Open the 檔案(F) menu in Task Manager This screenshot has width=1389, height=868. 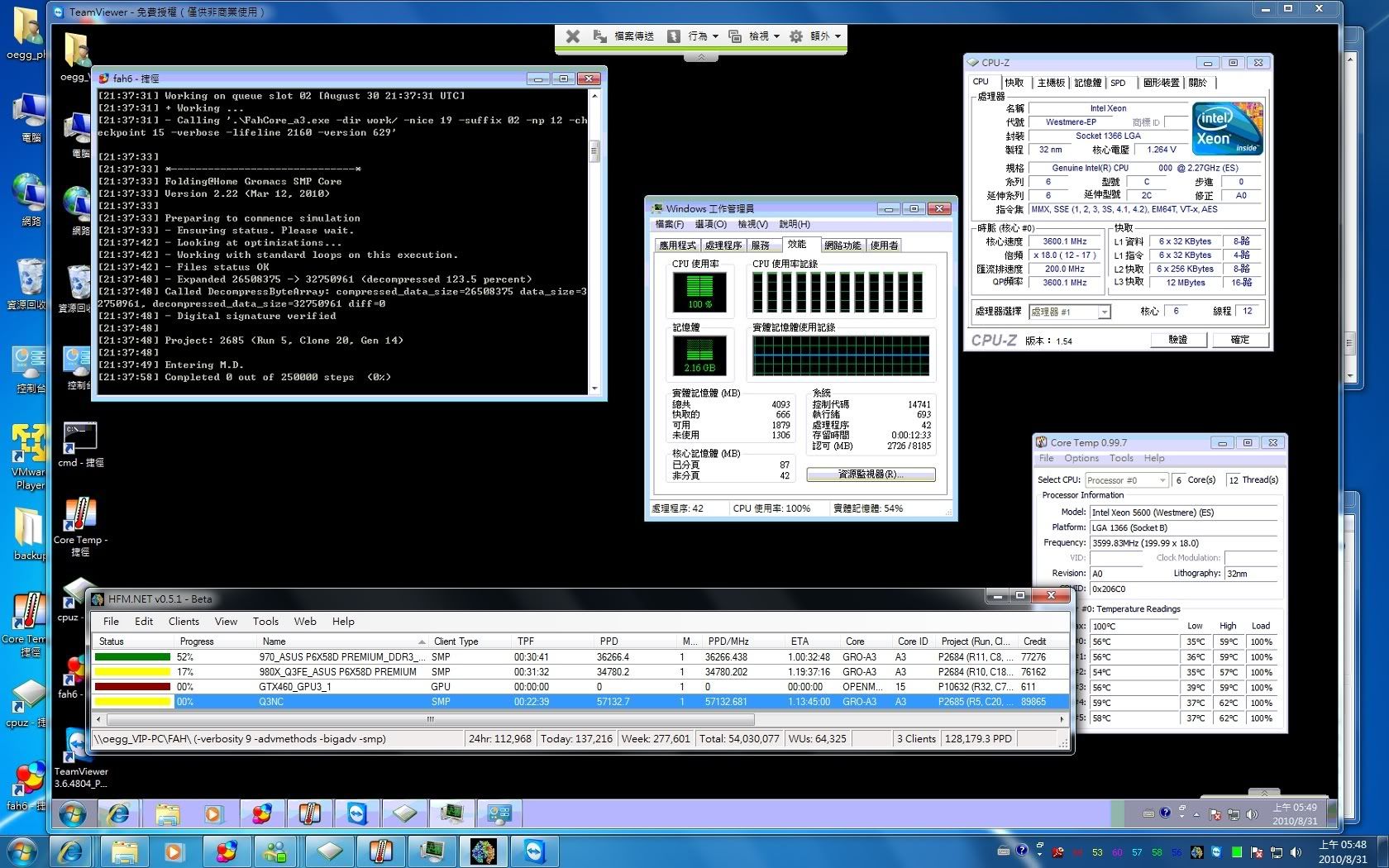click(x=669, y=224)
